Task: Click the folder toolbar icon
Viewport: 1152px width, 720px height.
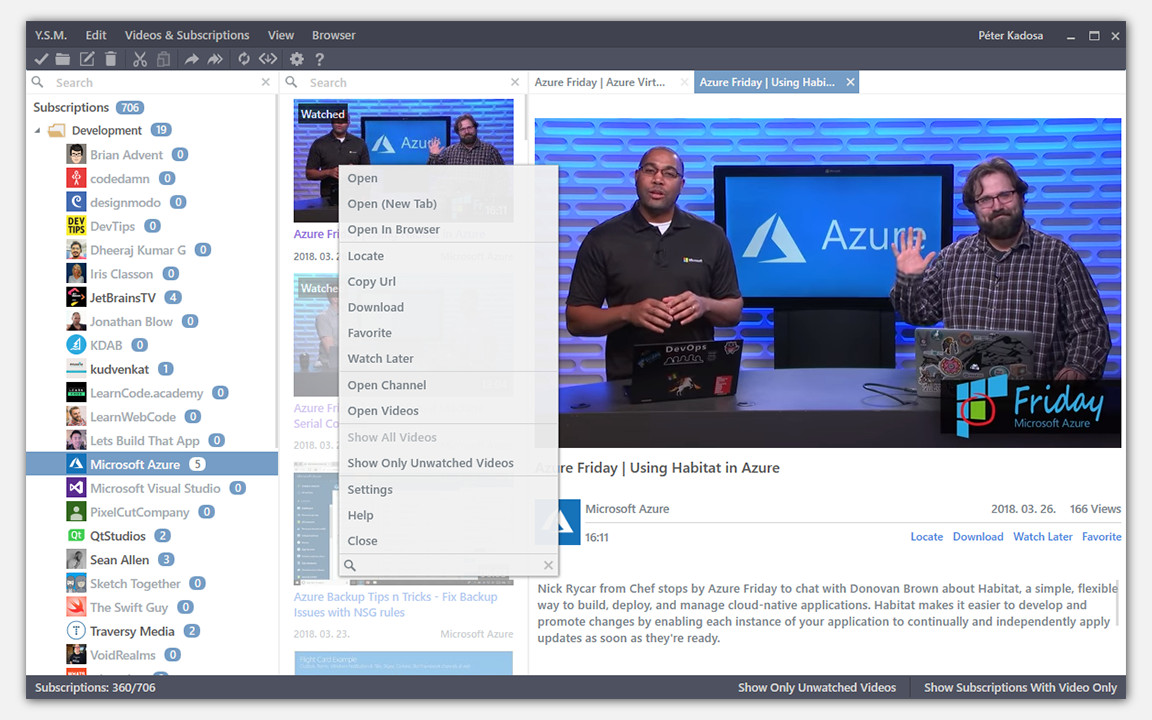Action: point(63,59)
